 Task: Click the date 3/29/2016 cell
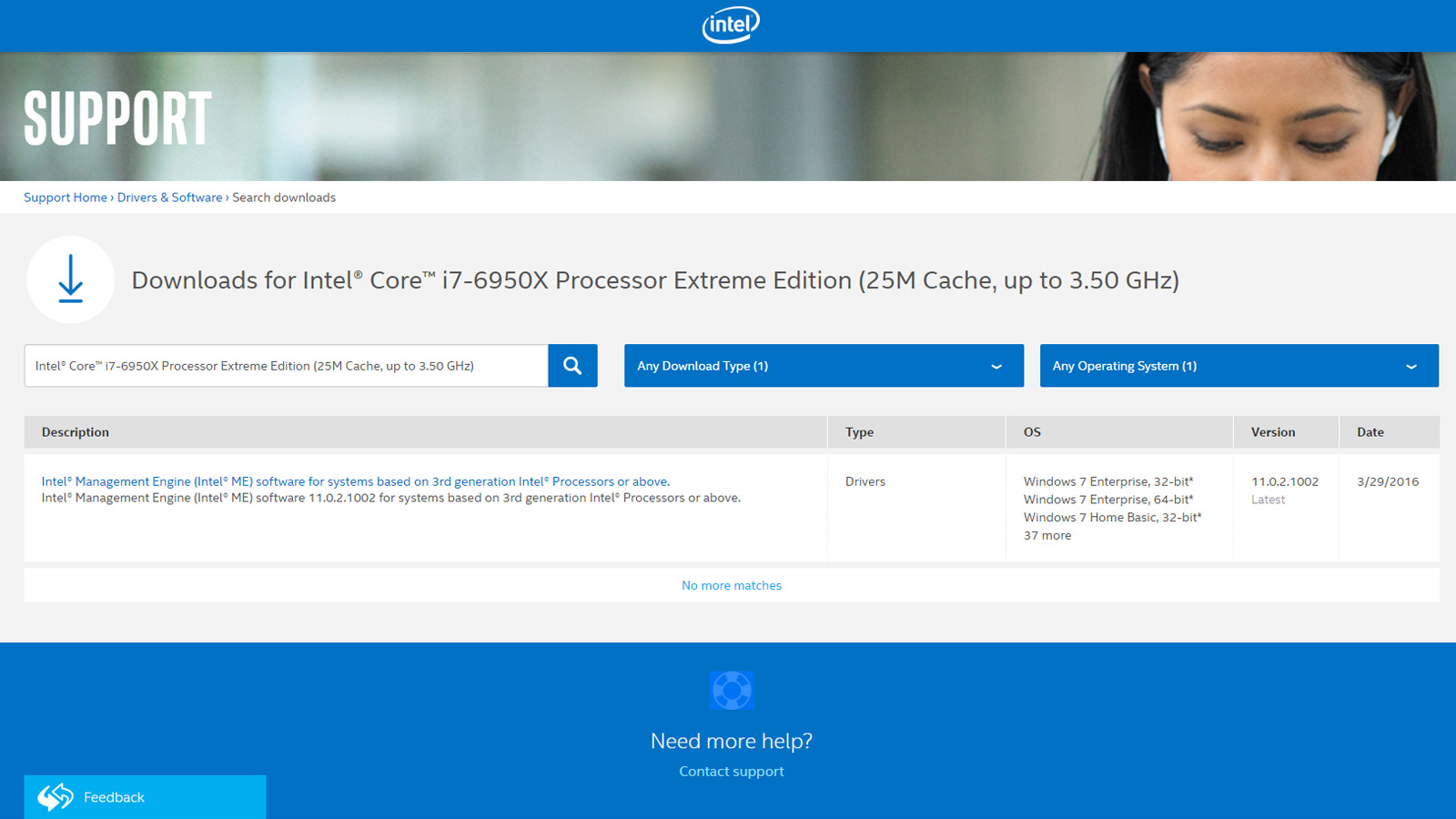click(1388, 481)
